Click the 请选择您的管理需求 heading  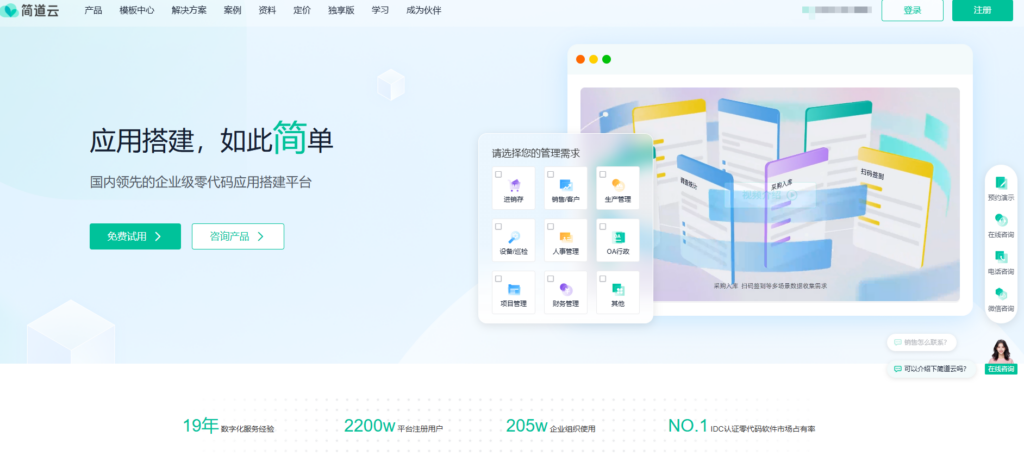pyautogui.click(x=536, y=153)
